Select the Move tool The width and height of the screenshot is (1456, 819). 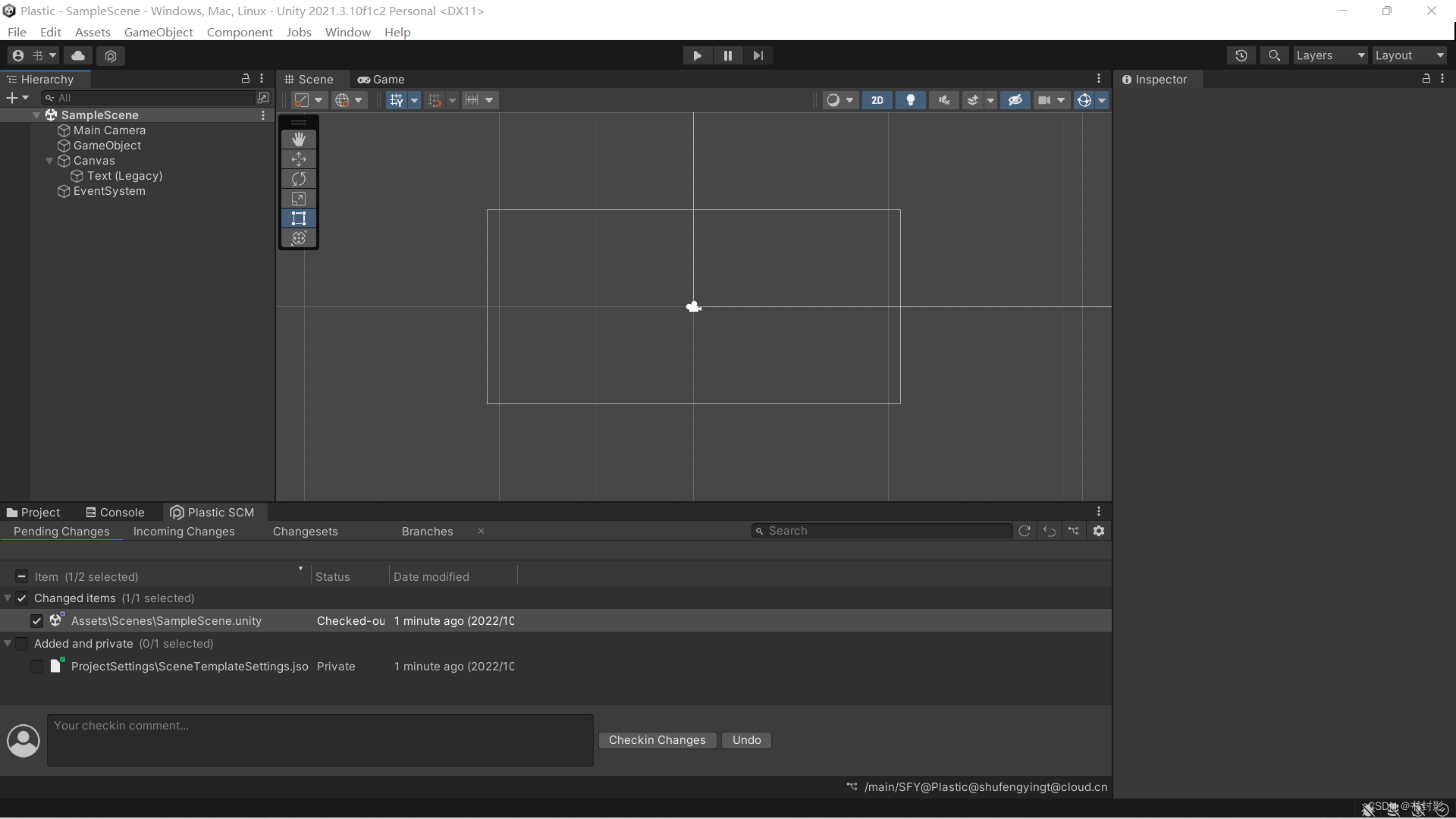[299, 159]
